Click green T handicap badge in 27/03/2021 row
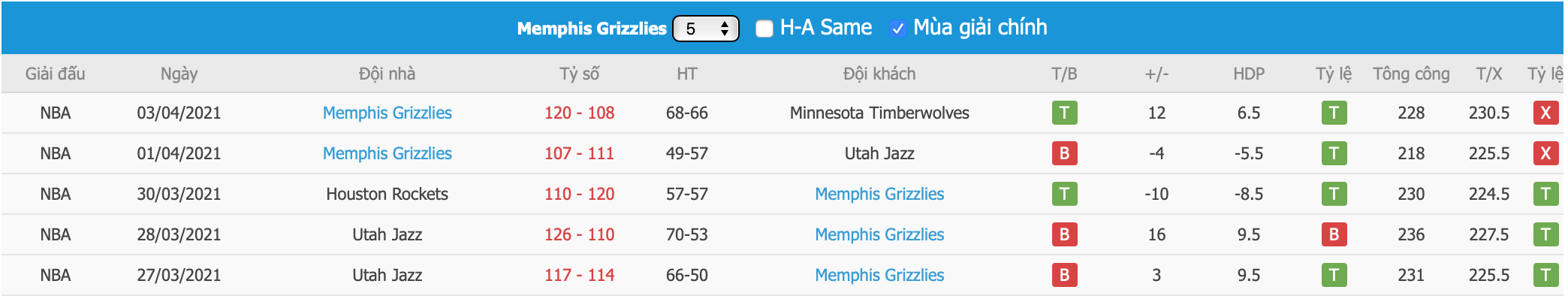This screenshot has width=1568, height=305. tap(1334, 275)
